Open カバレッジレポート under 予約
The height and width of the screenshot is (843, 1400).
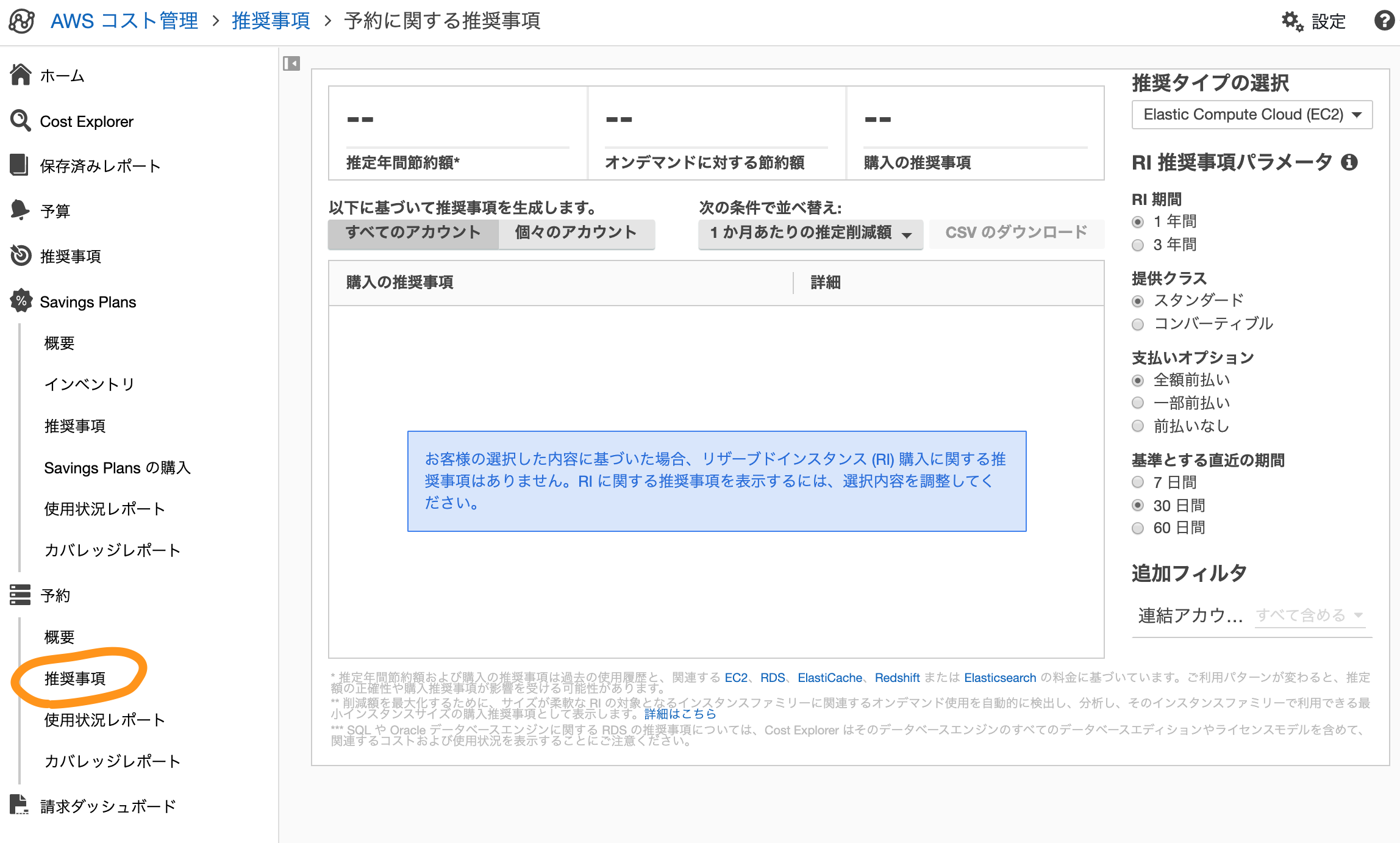click(x=113, y=761)
